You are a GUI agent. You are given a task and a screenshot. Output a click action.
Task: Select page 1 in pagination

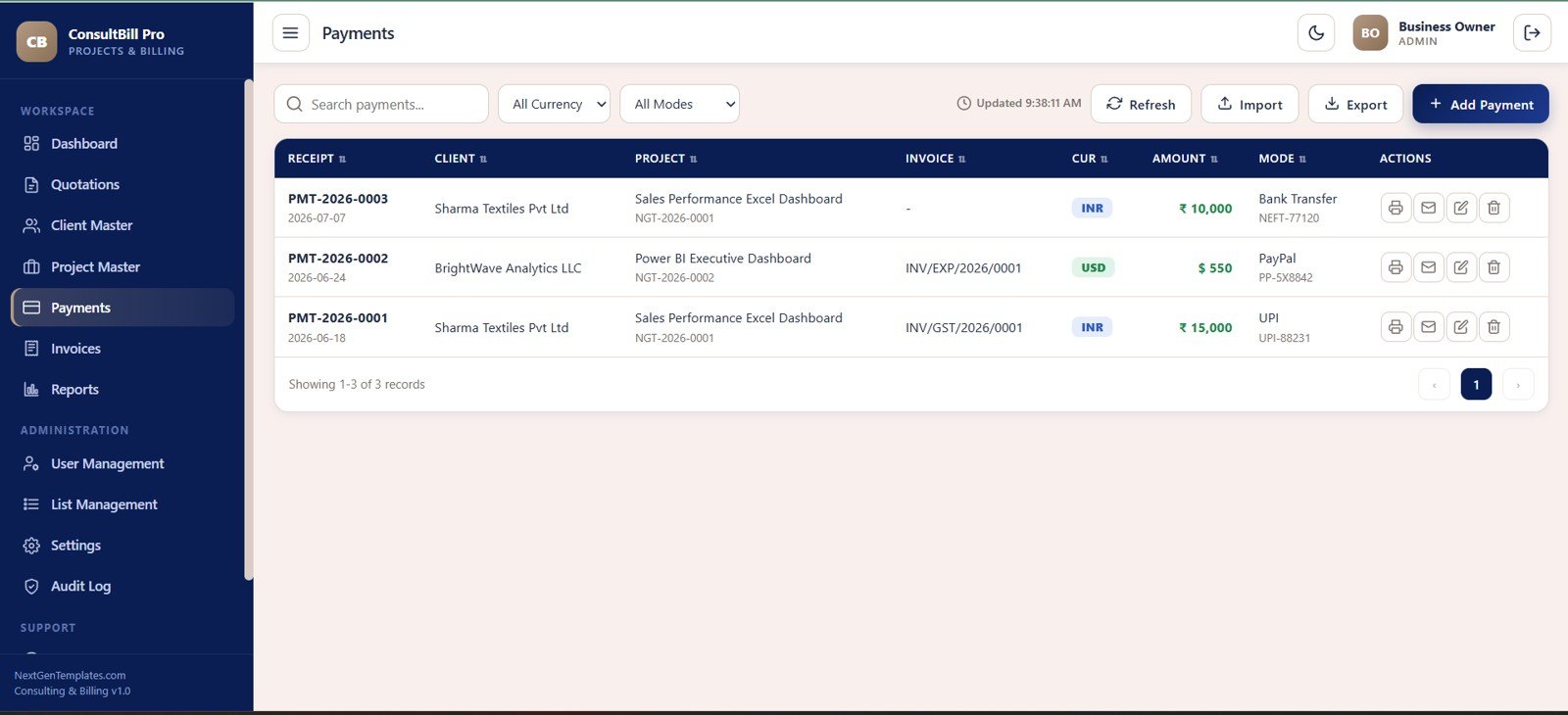1476,384
